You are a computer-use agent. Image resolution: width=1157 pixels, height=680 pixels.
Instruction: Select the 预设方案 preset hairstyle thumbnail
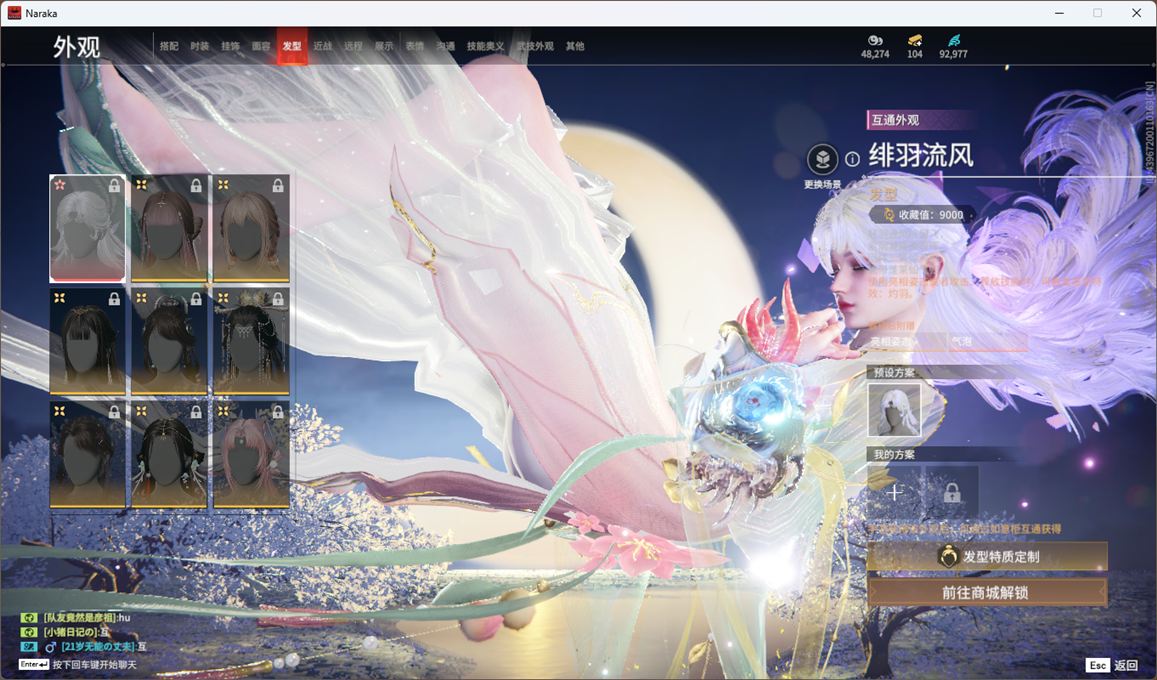pyautogui.click(x=894, y=410)
